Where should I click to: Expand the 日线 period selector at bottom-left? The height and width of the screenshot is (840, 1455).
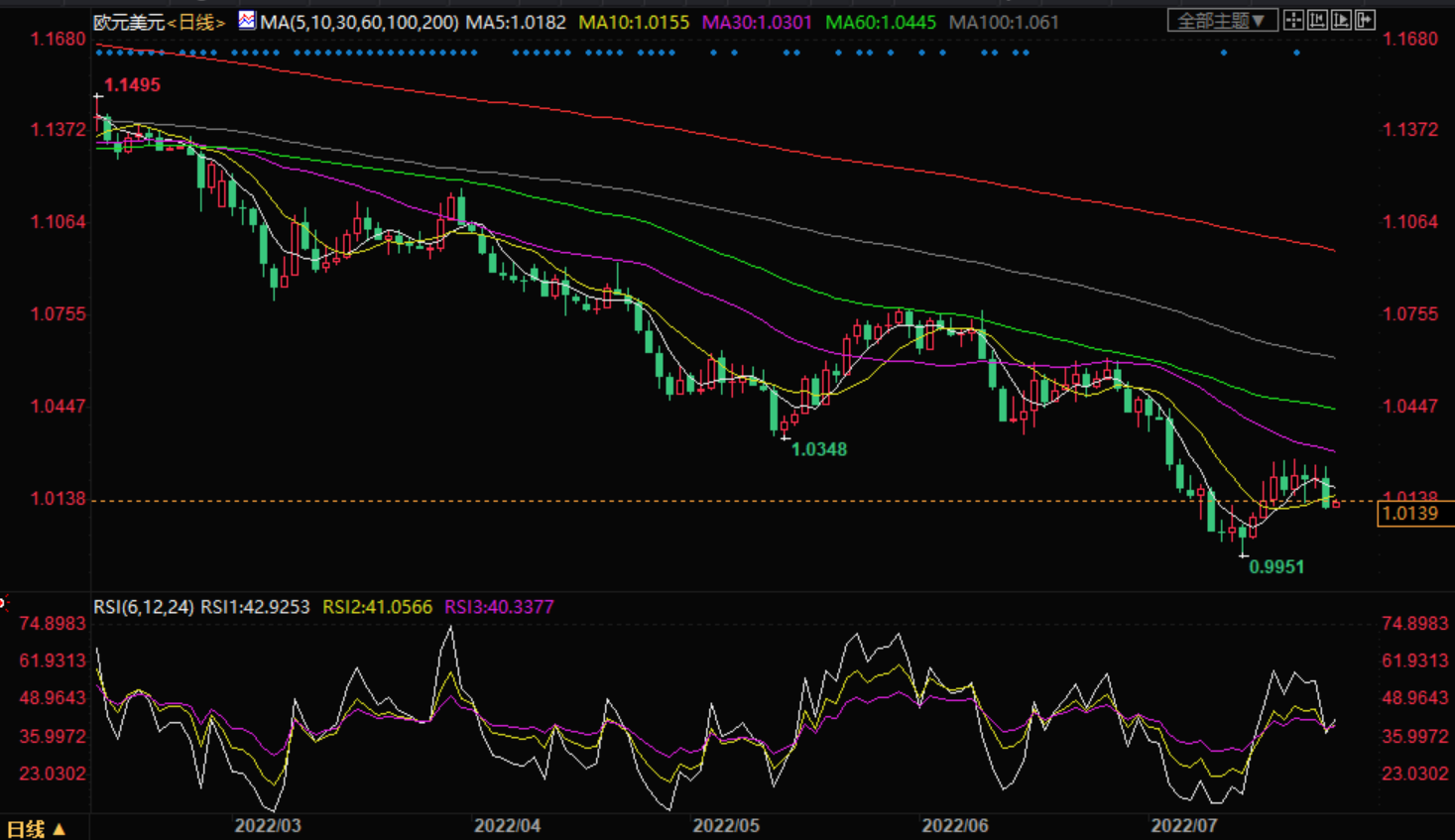pyautogui.click(x=36, y=829)
